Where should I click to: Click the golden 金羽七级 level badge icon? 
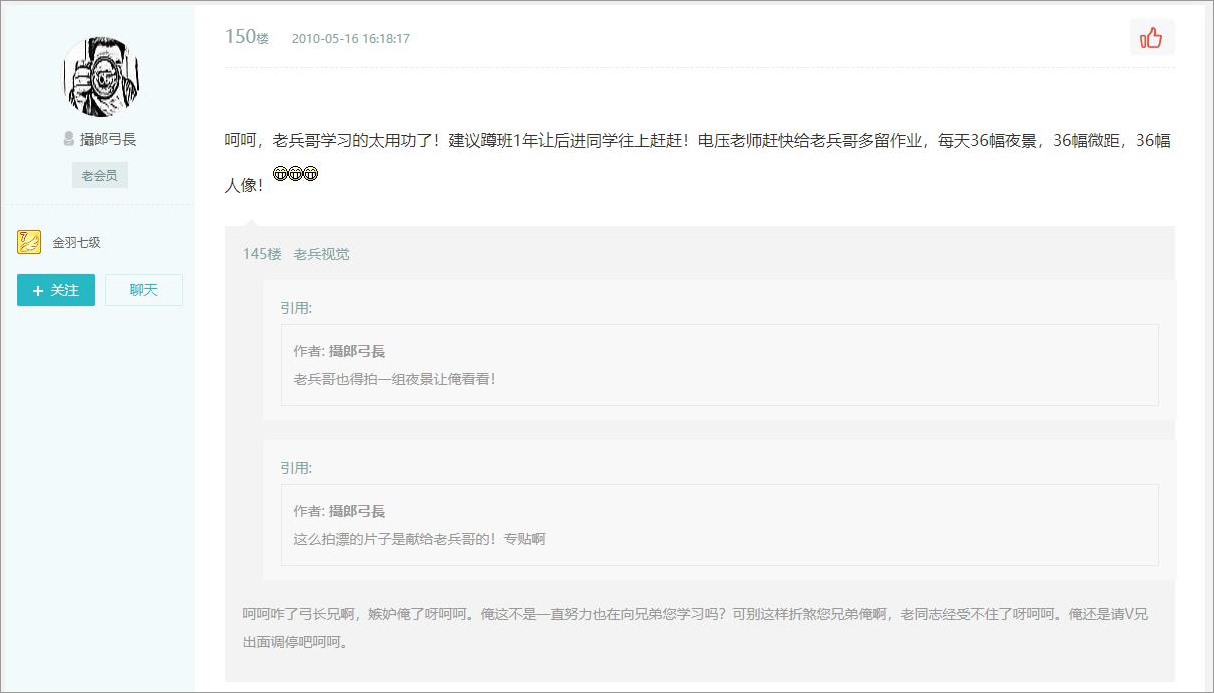27,240
